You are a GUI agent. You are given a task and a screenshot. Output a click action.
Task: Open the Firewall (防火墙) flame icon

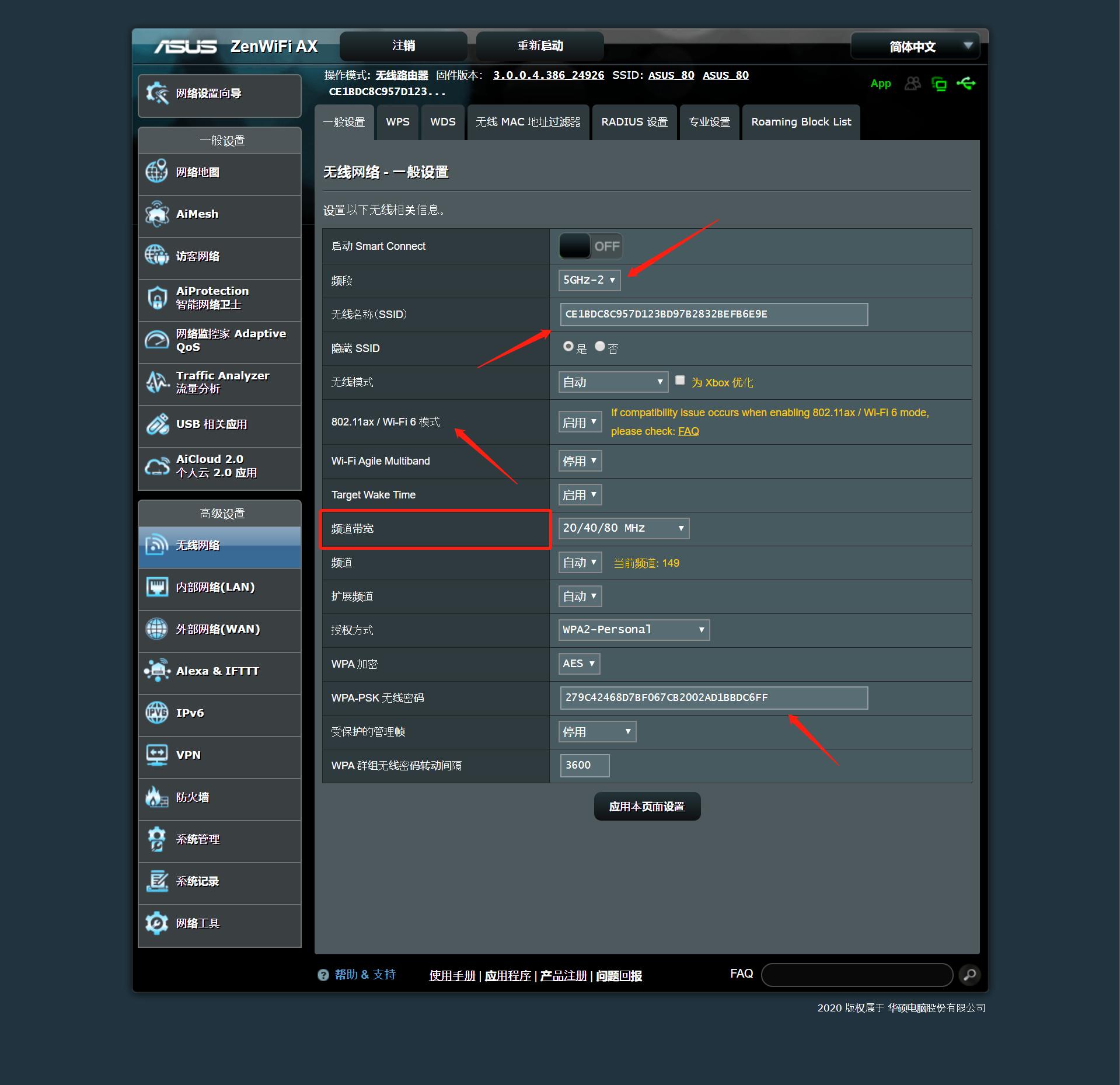[x=156, y=797]
